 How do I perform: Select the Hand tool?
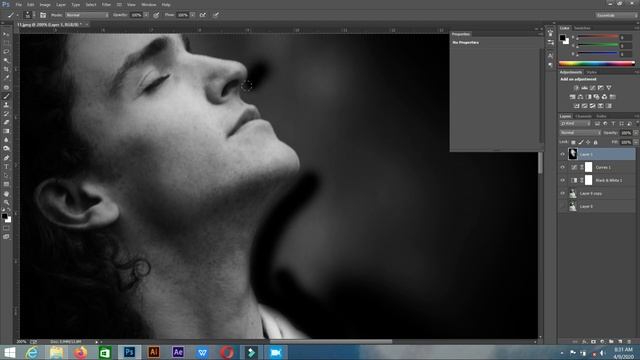coord(6,194)
